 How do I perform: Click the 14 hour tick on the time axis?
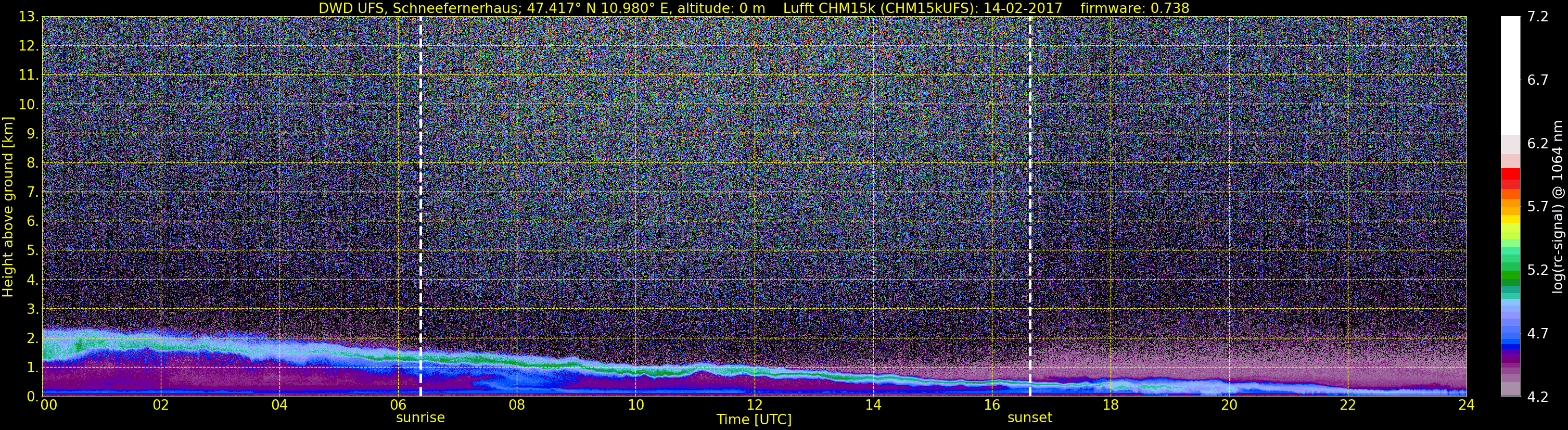(873, 405)
